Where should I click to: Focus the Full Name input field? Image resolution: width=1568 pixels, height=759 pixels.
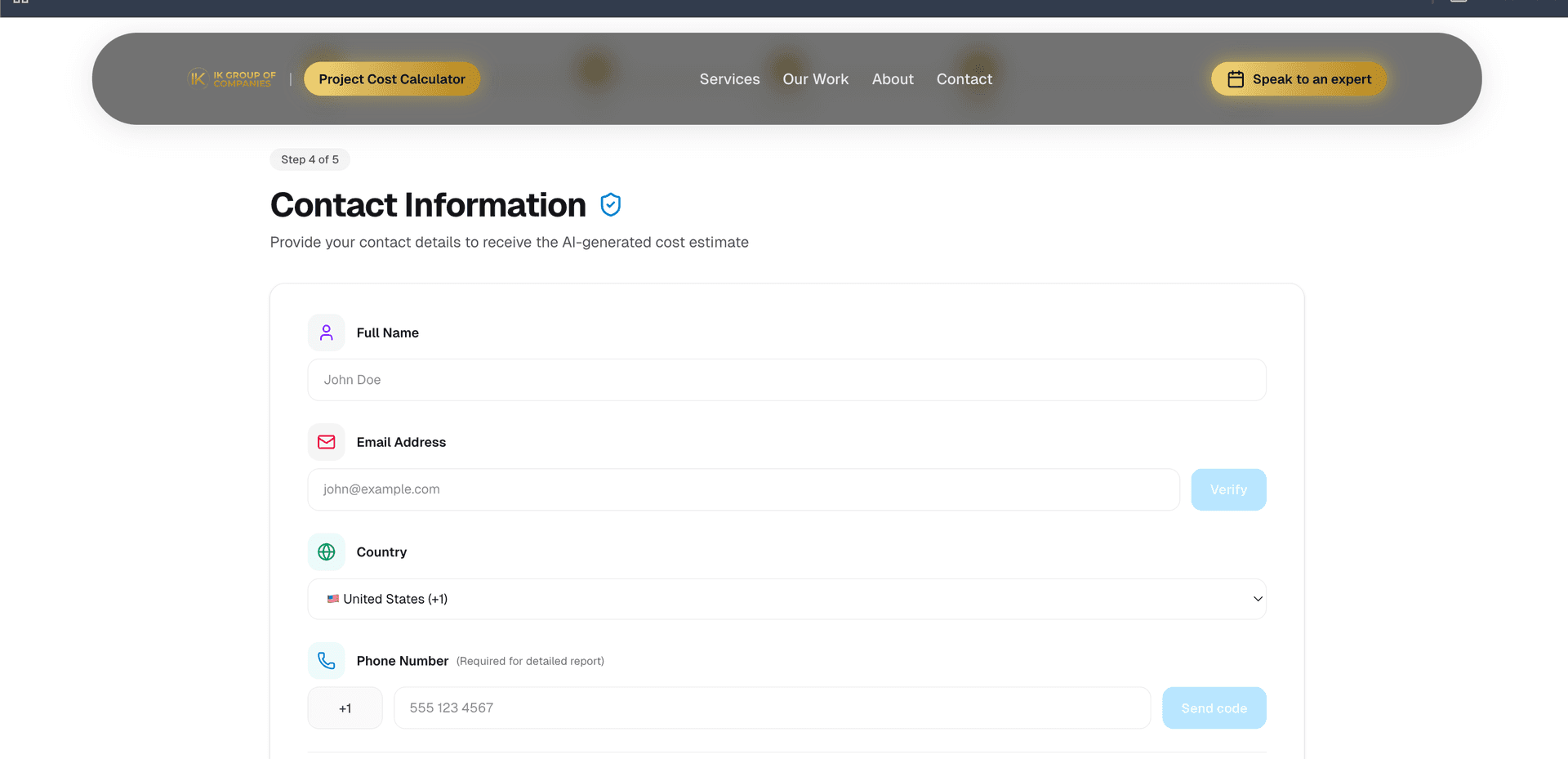click(x=786, y=380)
